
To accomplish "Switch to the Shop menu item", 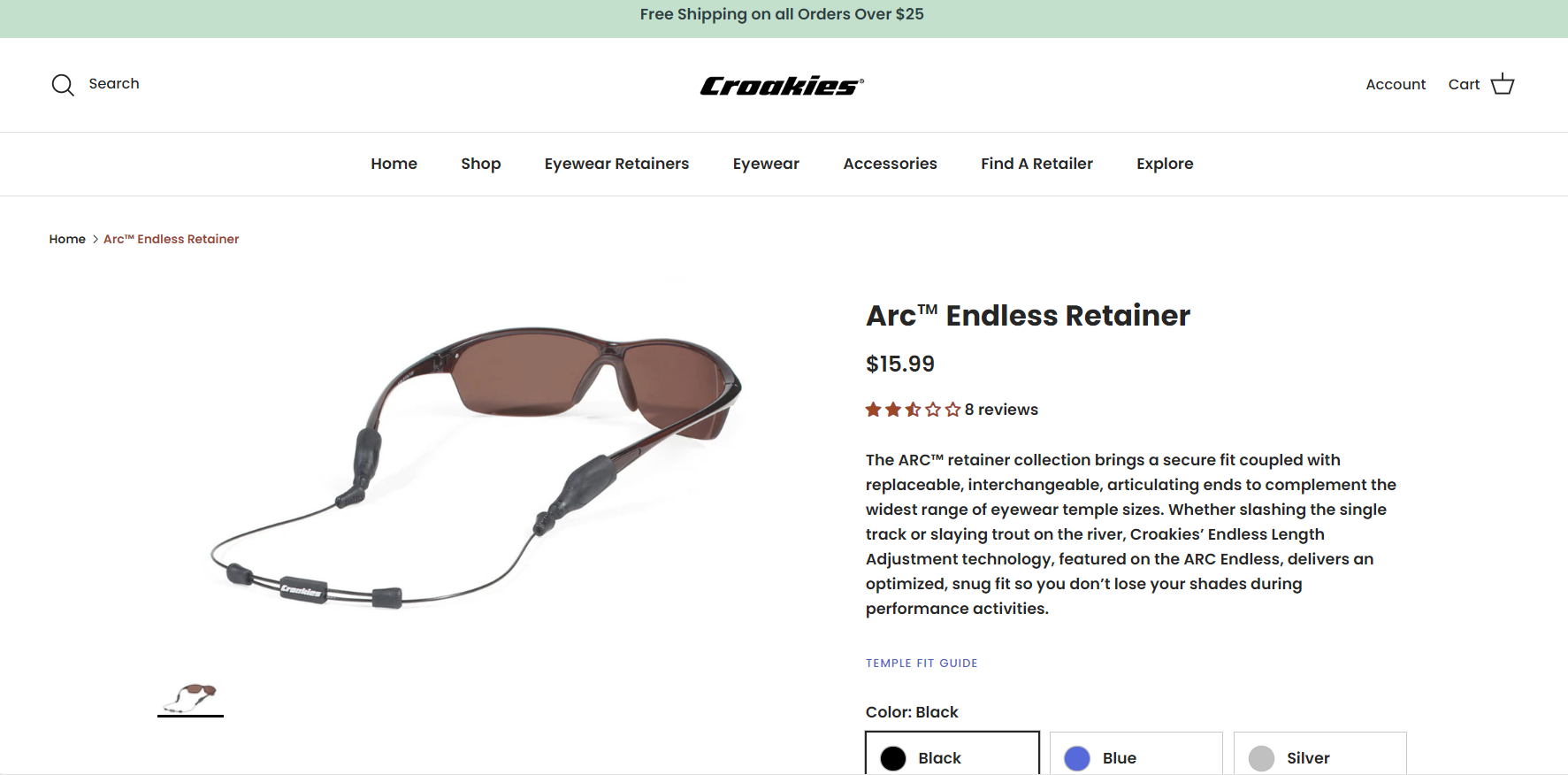I will pyautogui.click(x=480, y=164).
